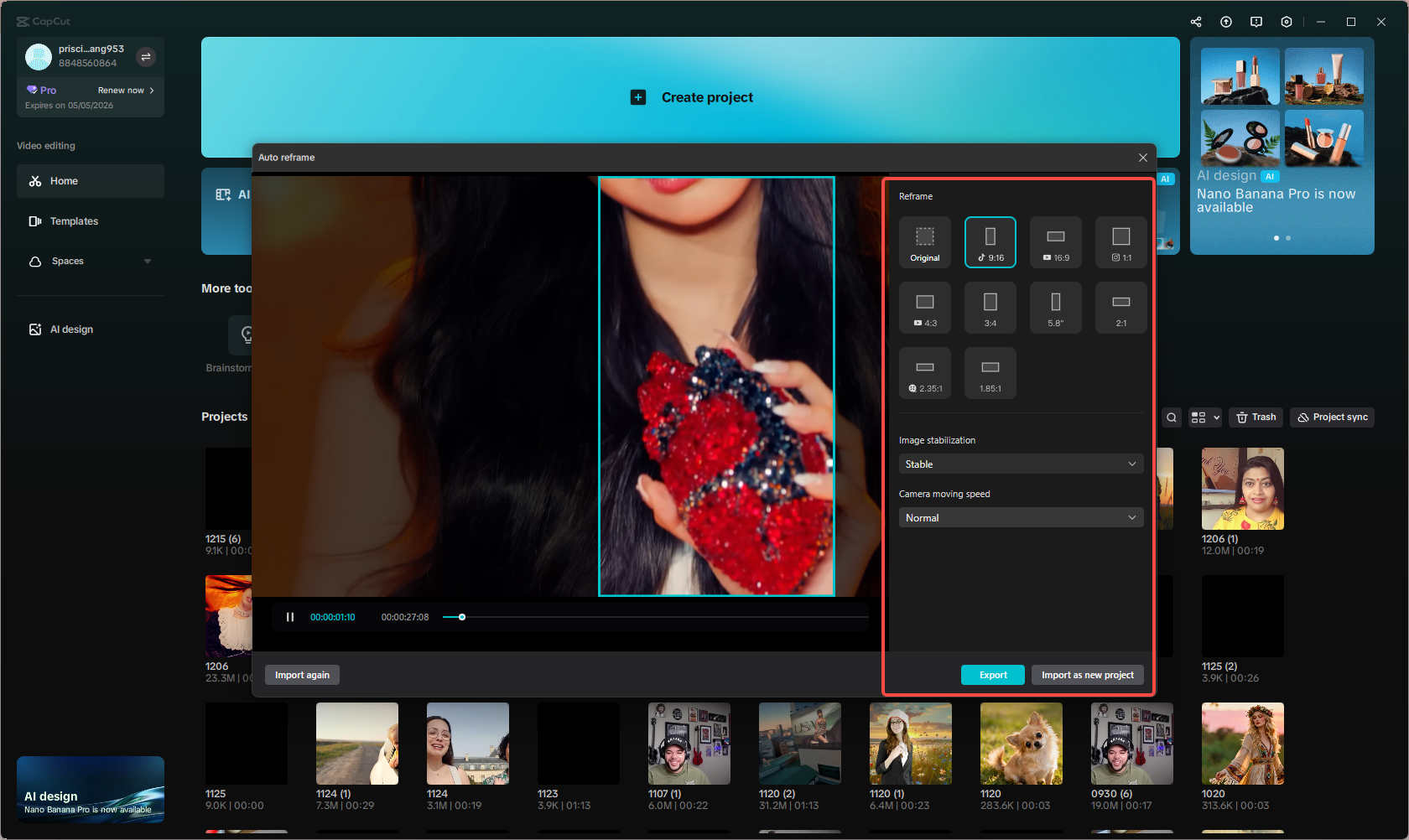Click the Trash bin icon
The image size is (1409, 840).
coord(1242,417)
